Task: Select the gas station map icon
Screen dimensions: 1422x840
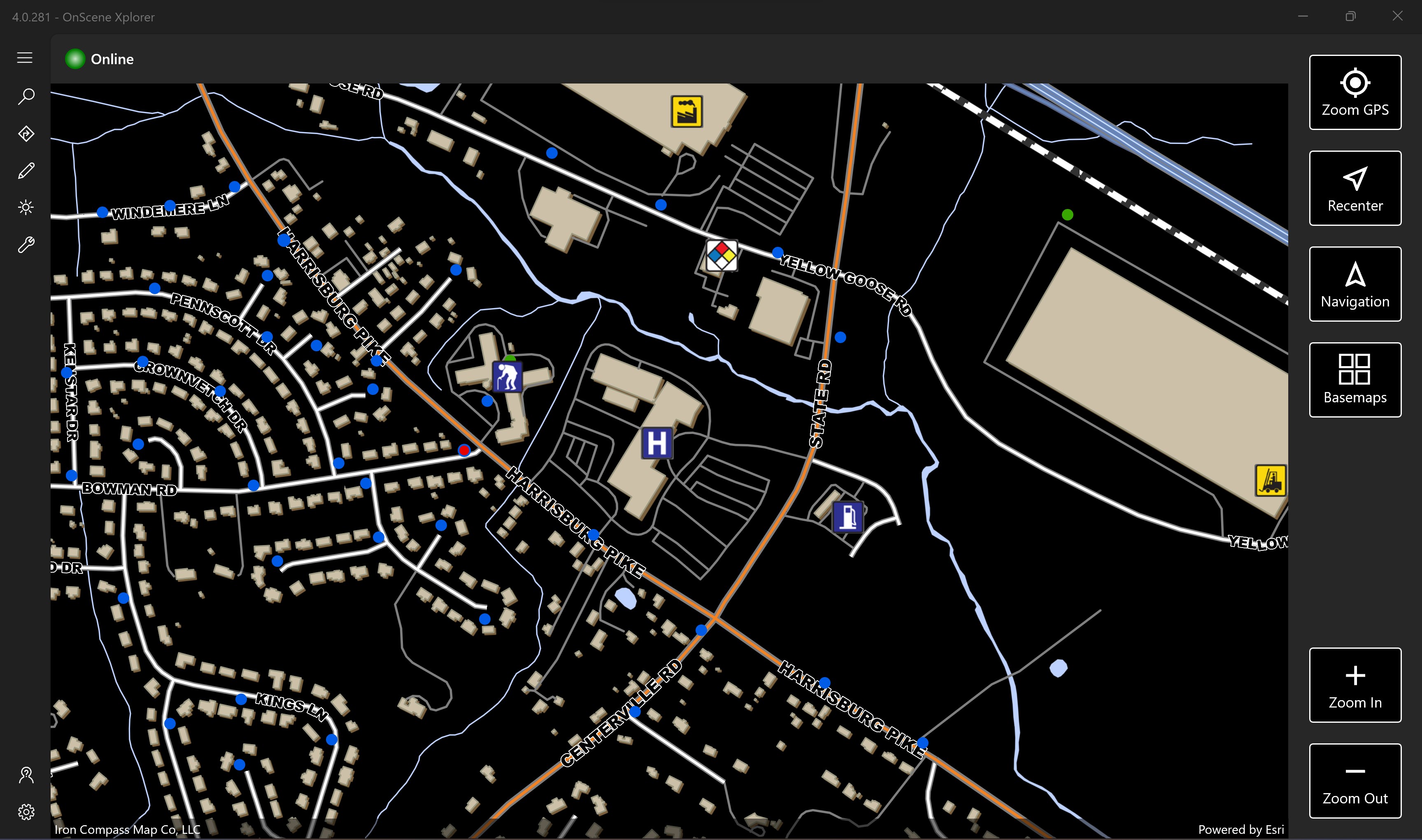Action: (x=848, y=517)
